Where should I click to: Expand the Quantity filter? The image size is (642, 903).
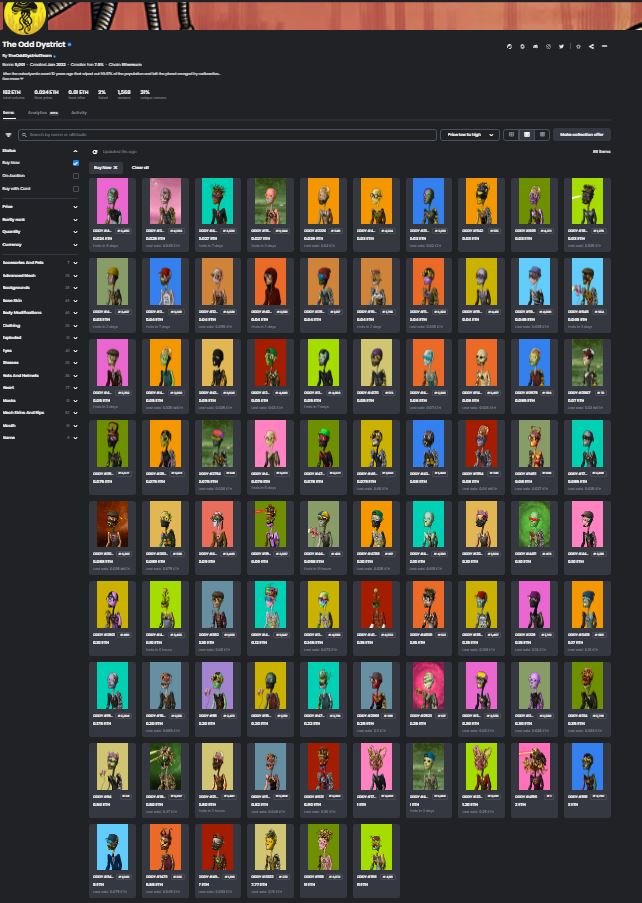point(40,232)
